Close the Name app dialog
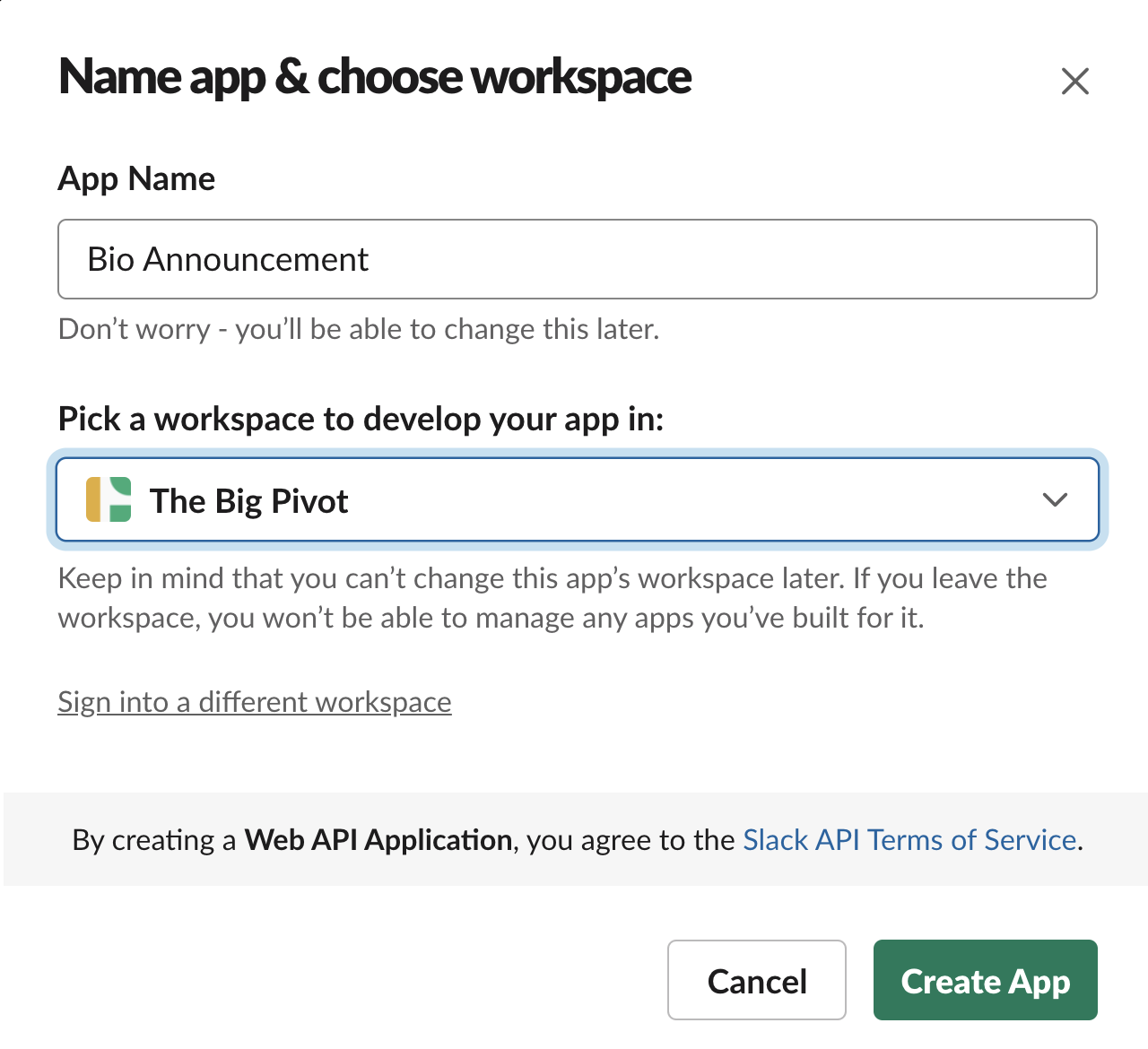The image size is (1148, 1049). click(x=1074, y=82)
